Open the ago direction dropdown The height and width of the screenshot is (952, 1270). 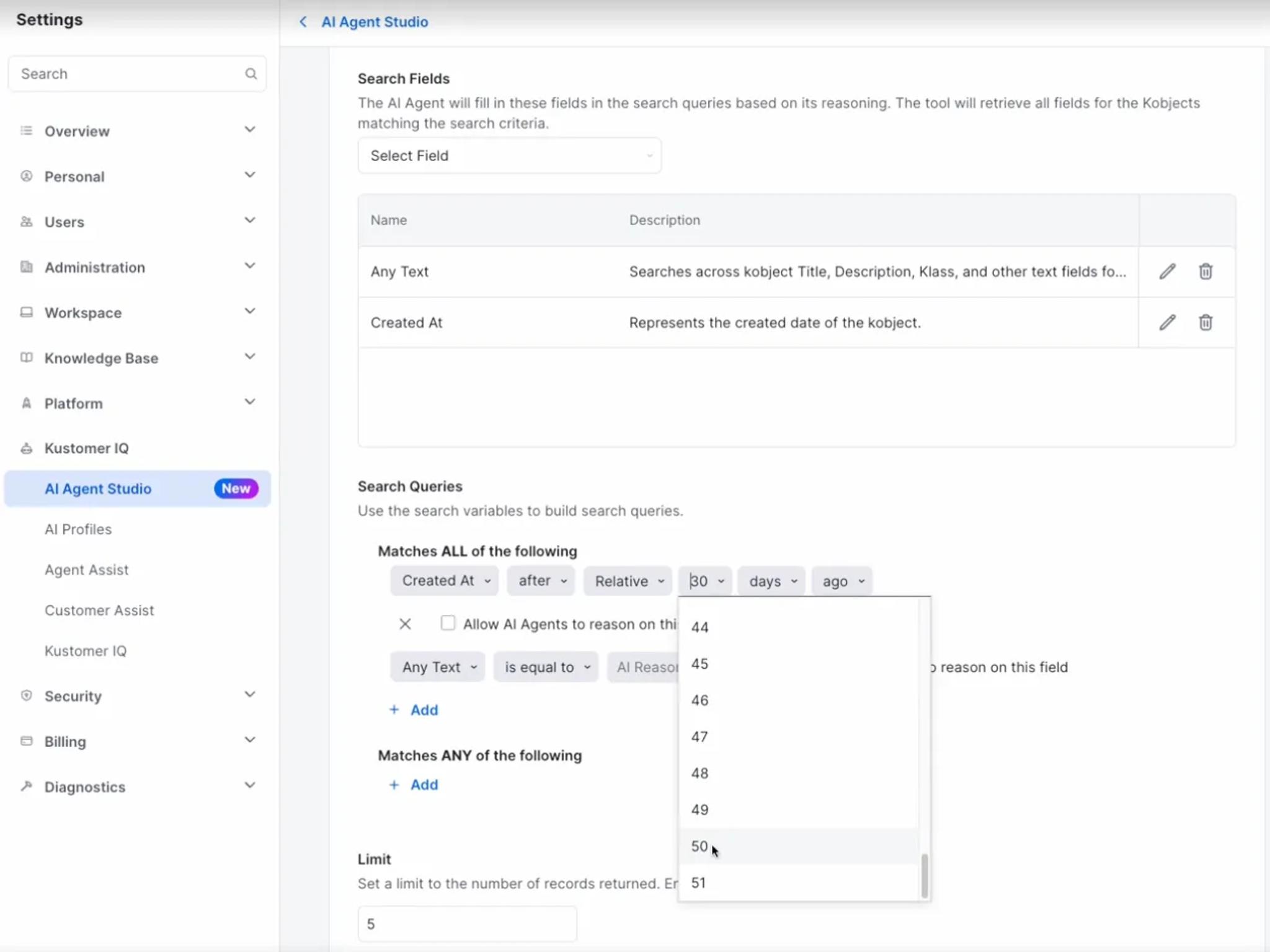842,581
